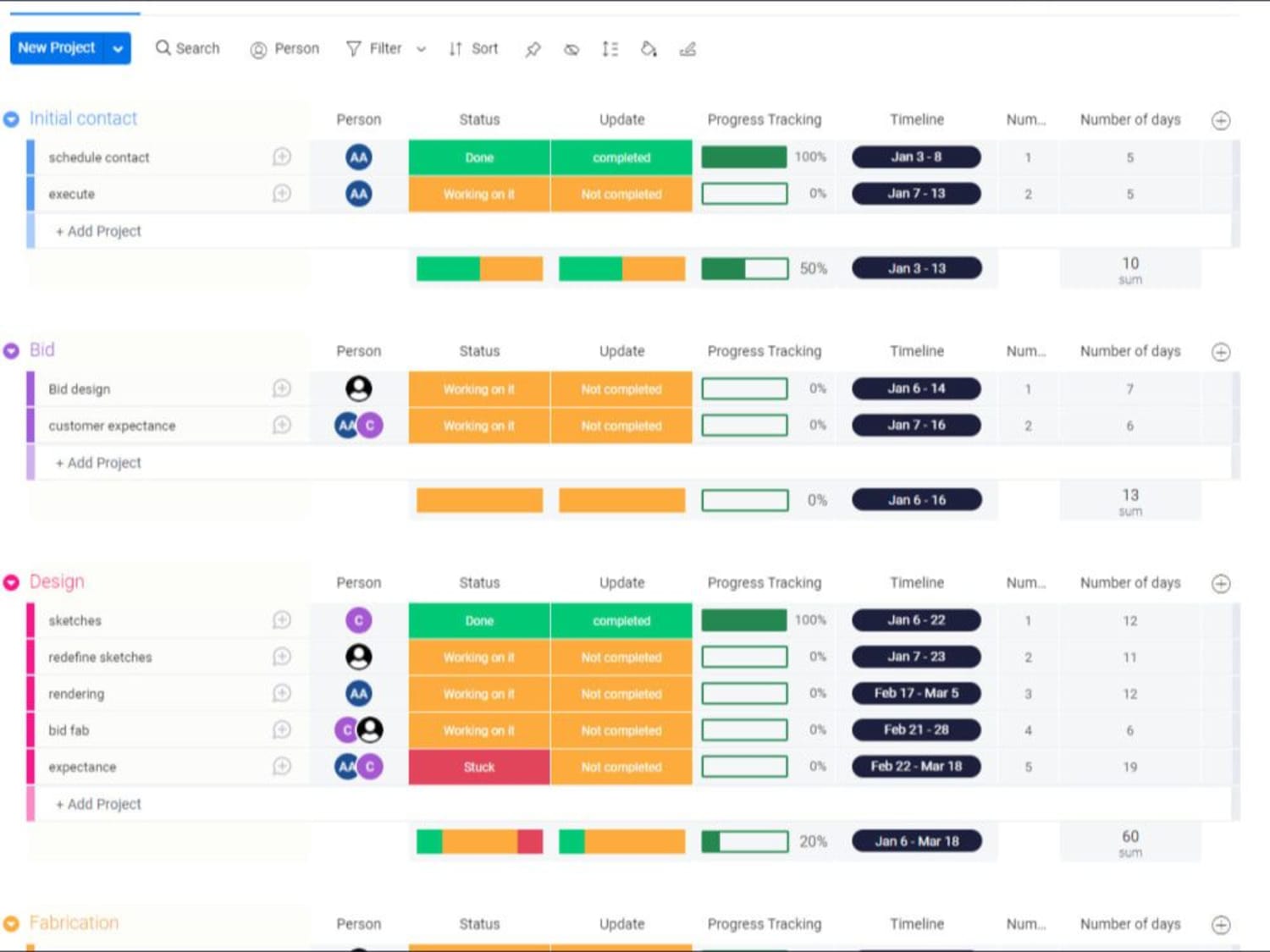This screenshot has width=1270, height=952.
Task: Click Jan 6 - Mar 18 summary timeline
Action: 916,841
